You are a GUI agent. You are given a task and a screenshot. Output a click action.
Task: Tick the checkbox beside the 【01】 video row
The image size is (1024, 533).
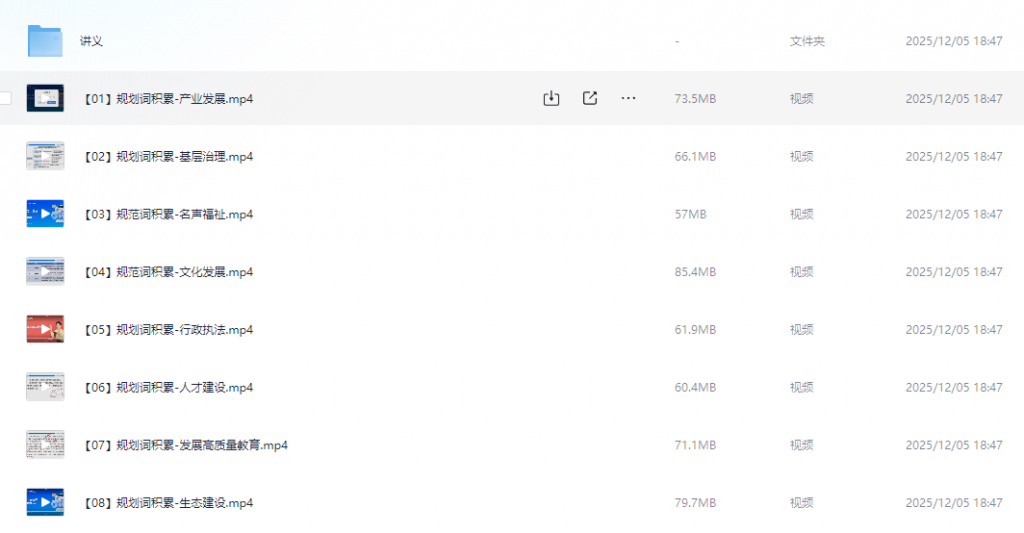(x=5, y=98)
